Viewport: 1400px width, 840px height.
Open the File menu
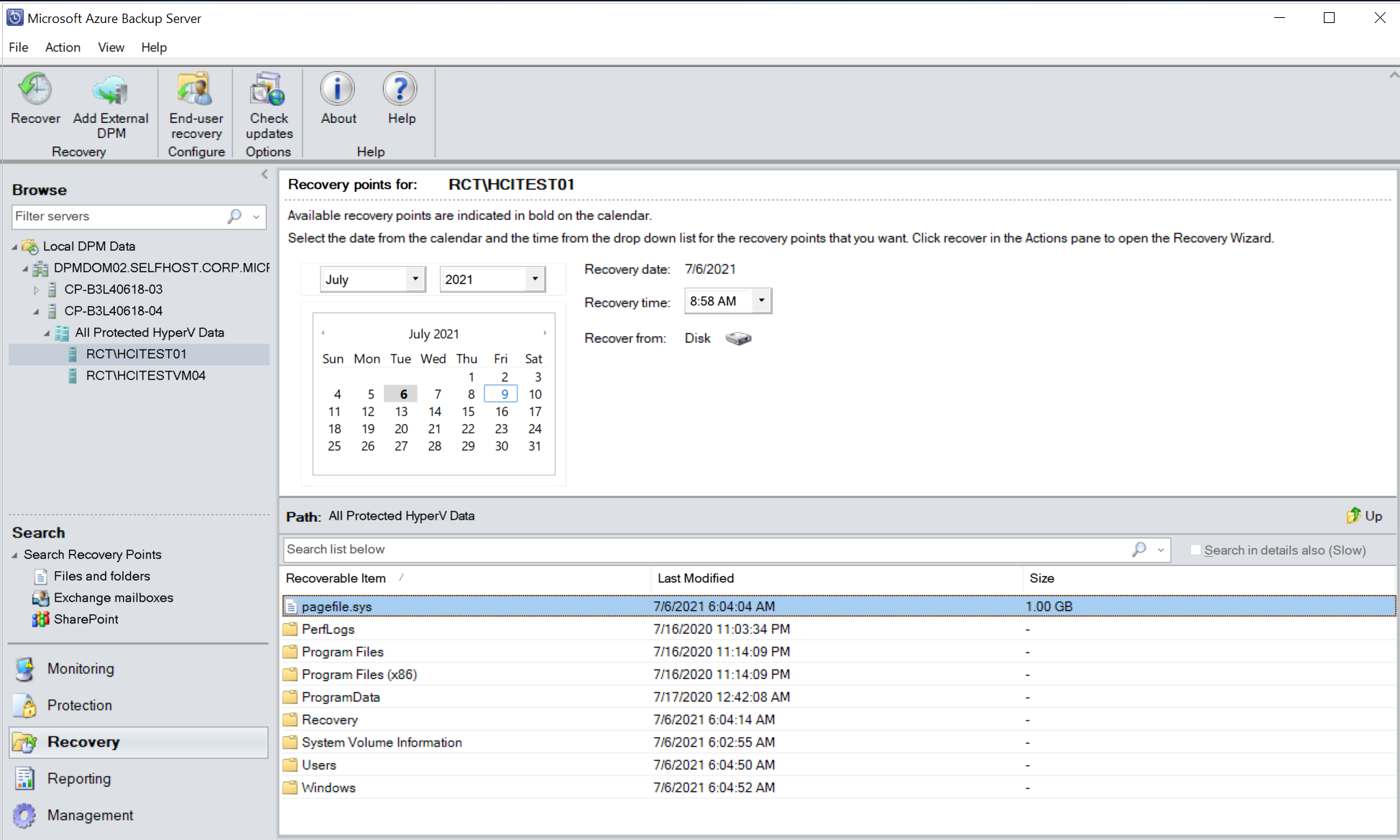[x=18, y=46]
